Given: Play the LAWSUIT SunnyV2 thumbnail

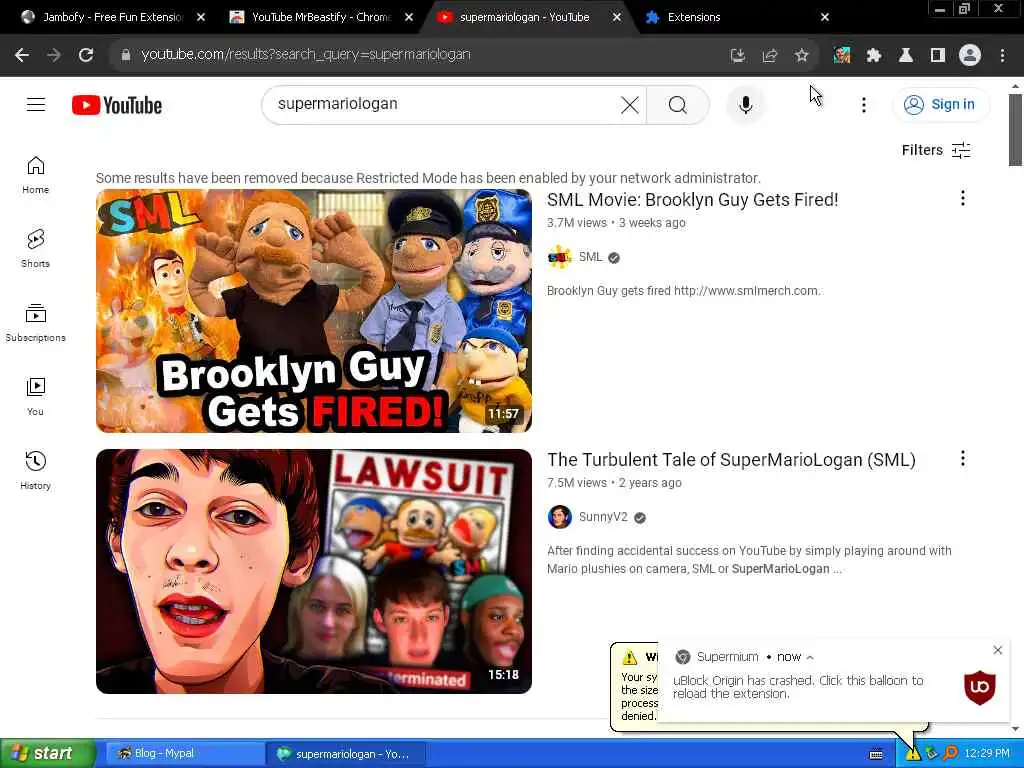Looking at the screenshot, I should coord(313,571).
